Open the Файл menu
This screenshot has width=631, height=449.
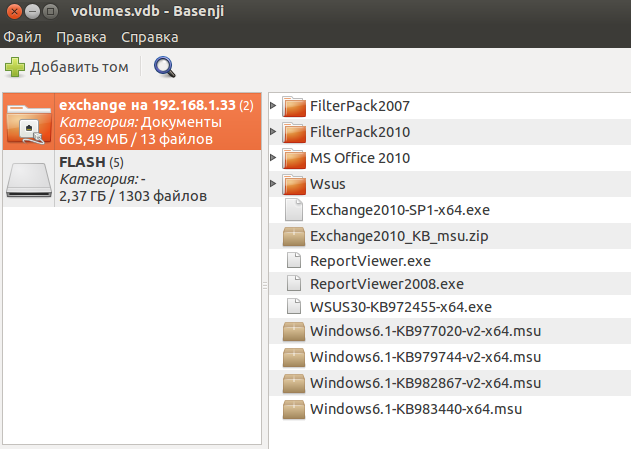coord(23,37)
